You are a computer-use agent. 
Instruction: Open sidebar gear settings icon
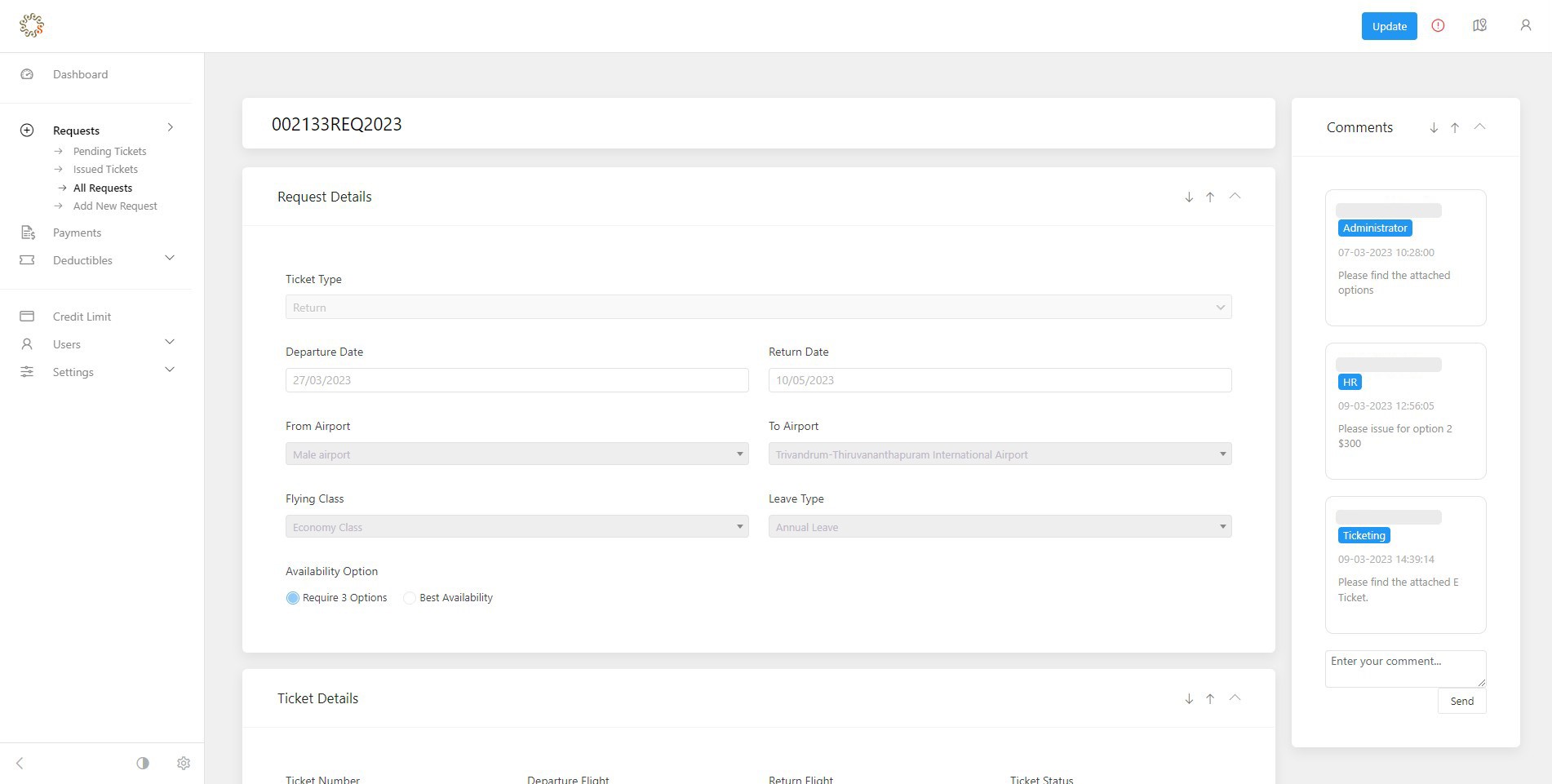[x=184, y=764]
